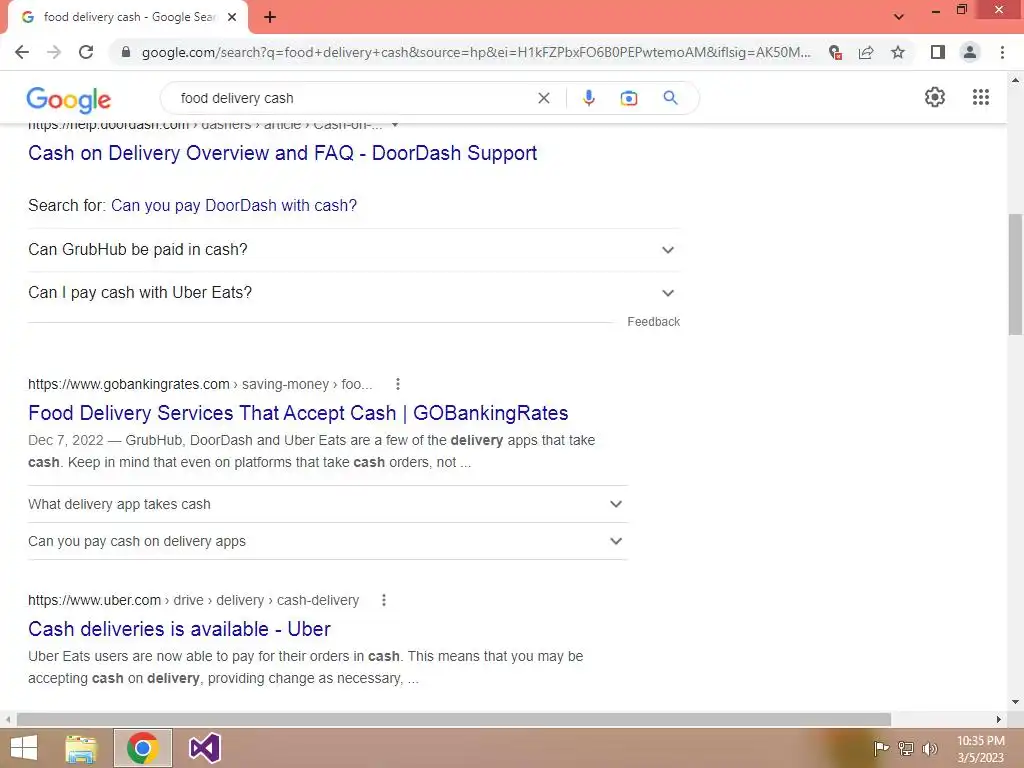
Task: Toggle the browser side panel
Action: pyautogui.click(x=938, y=52)
